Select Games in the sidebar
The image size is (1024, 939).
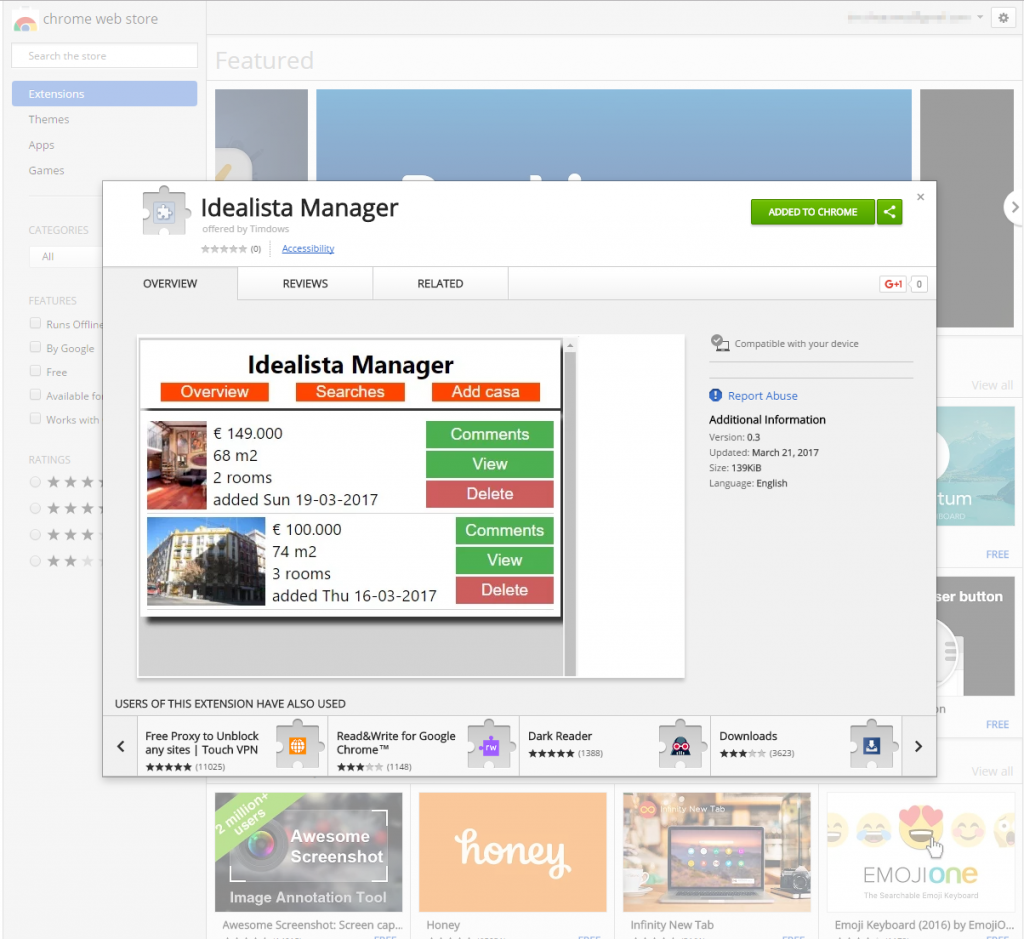click(46, 170)
